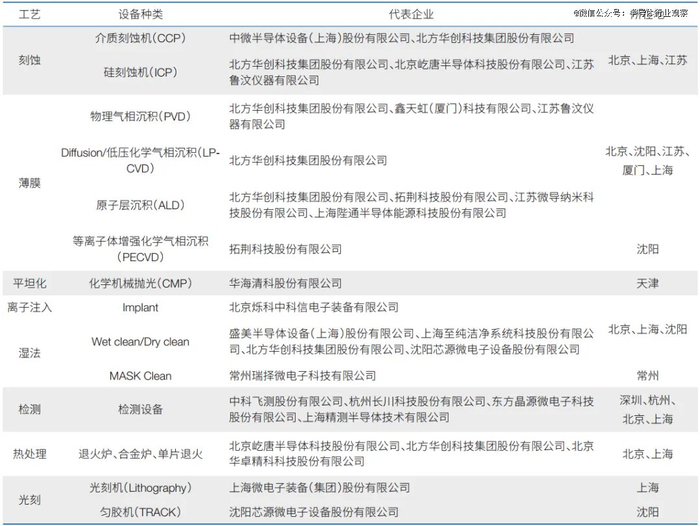
Task: Select the 刻蚀 process cell
Action: [29, 59]
